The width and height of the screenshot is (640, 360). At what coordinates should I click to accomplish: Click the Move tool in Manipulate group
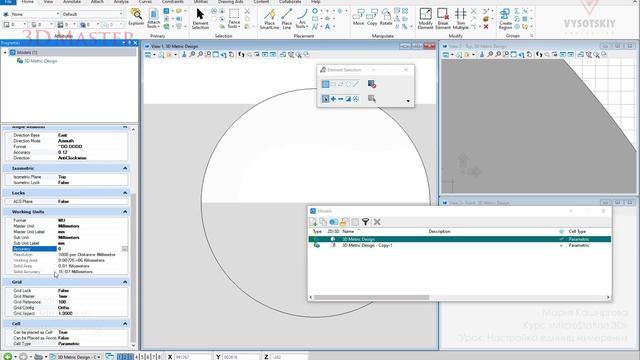tap(358, 17)
